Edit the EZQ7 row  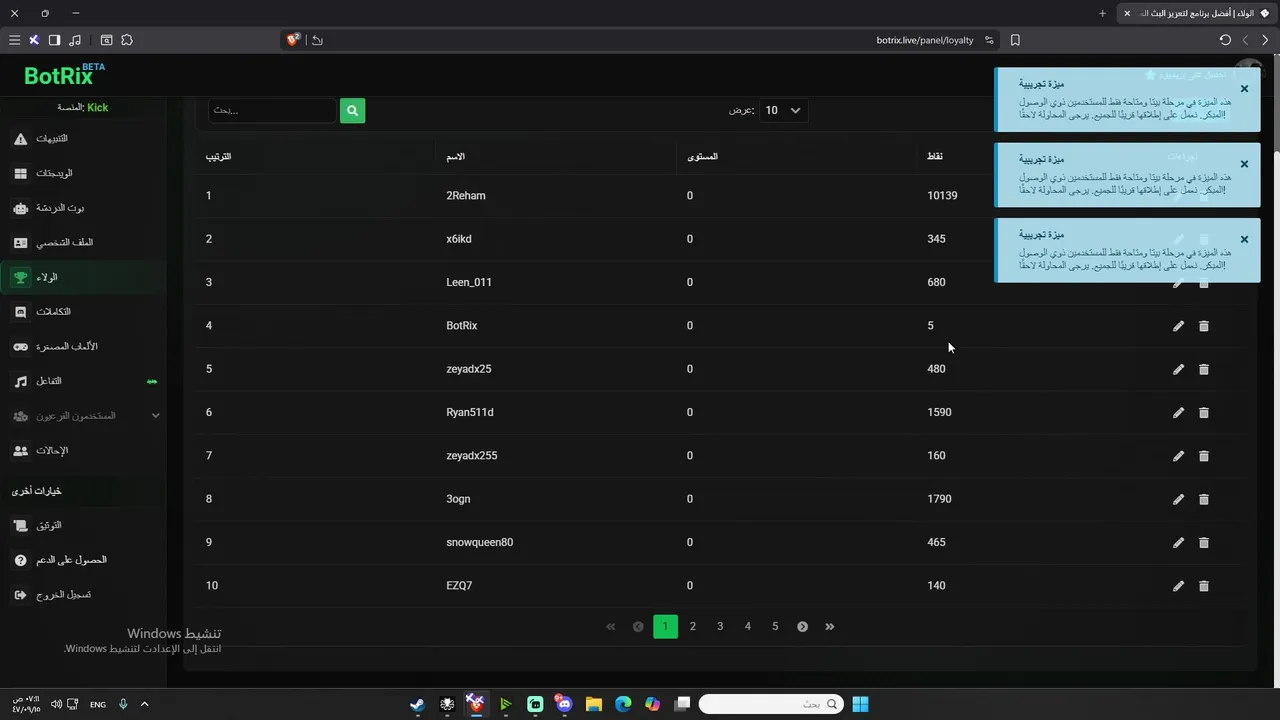pos(1178,586)
